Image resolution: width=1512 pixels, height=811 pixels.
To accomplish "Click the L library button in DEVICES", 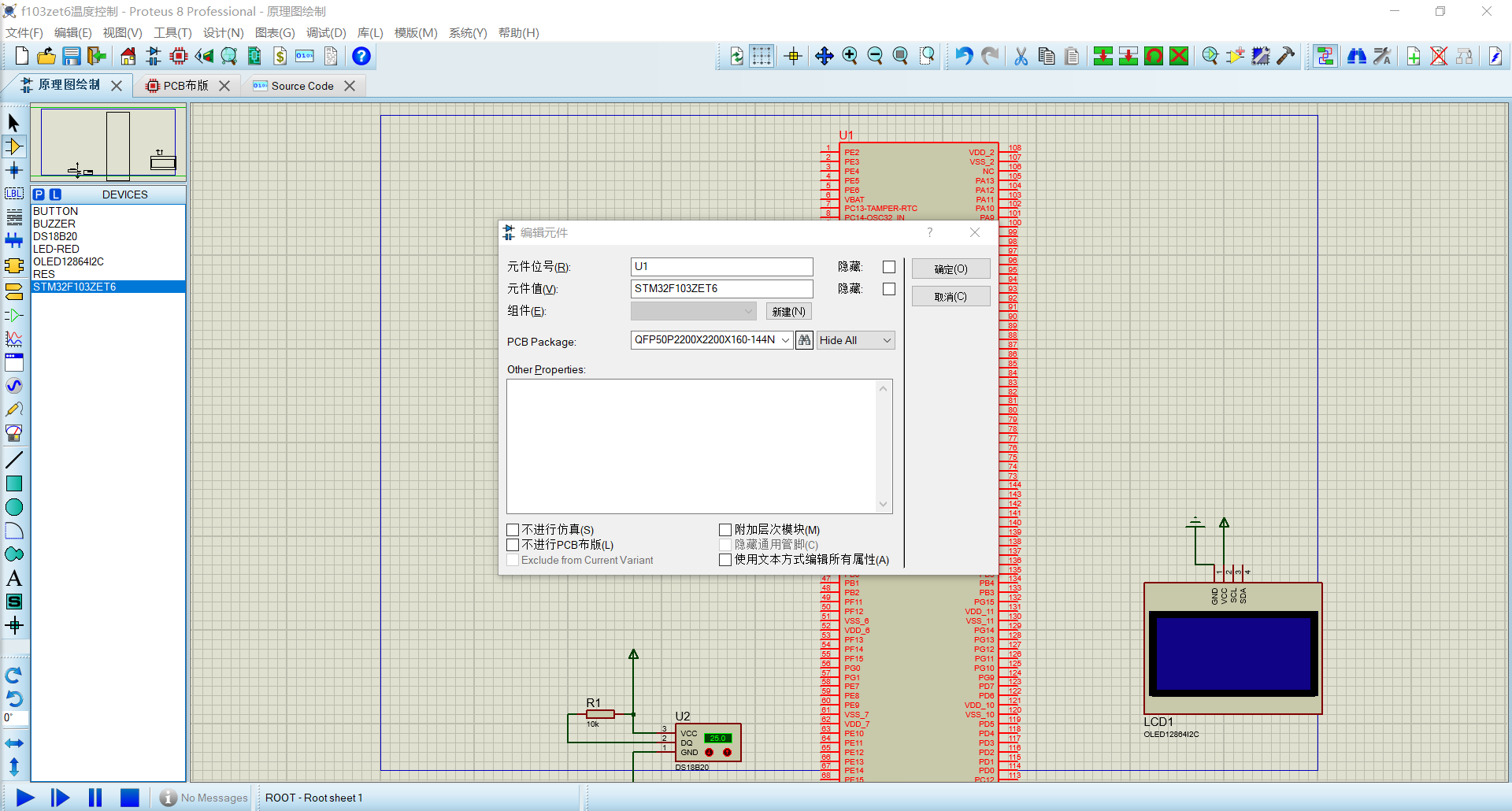I will click(55, 194).
